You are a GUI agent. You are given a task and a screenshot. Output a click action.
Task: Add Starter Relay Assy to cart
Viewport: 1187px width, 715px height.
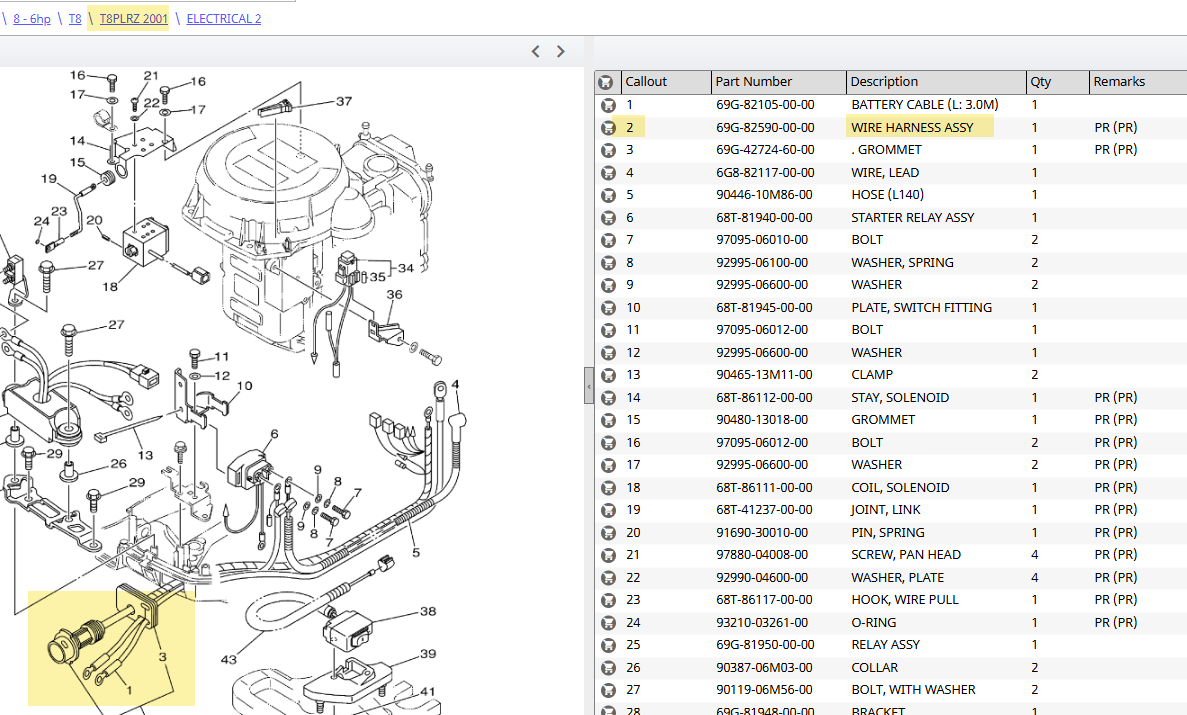tap(608, 218)
